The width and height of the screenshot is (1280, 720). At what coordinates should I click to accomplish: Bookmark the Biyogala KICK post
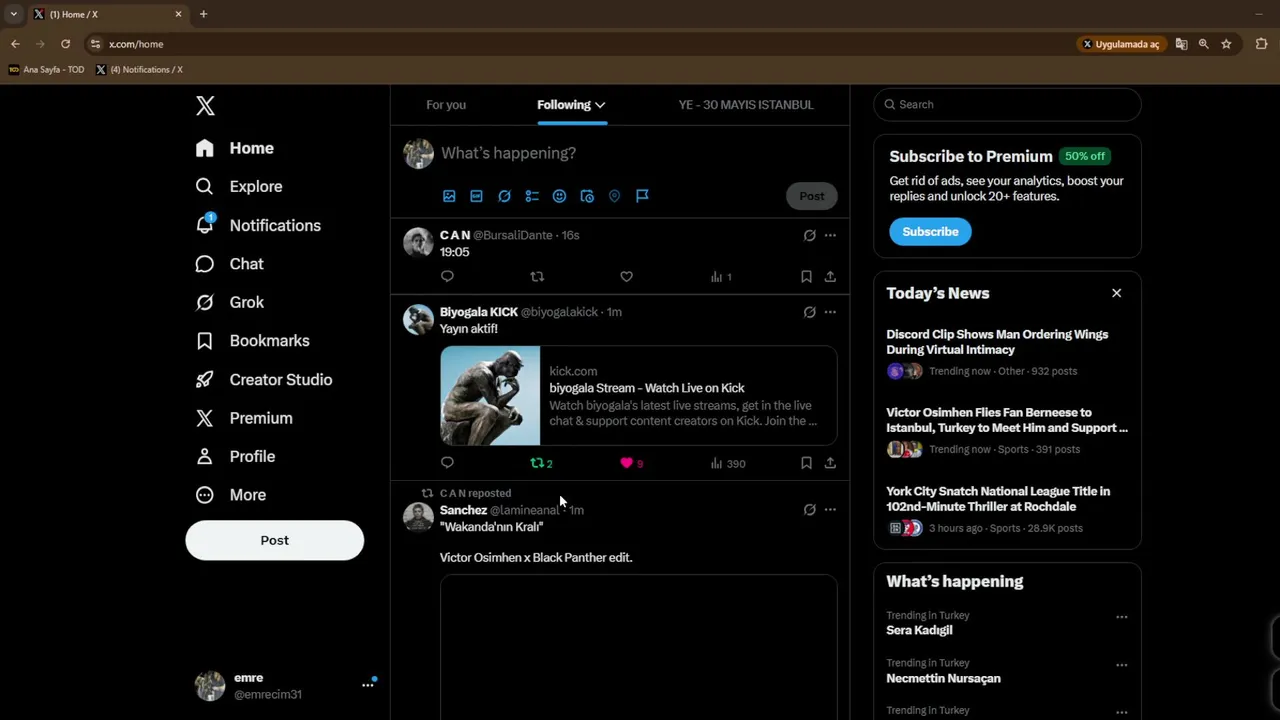click(x=806, y=463)
